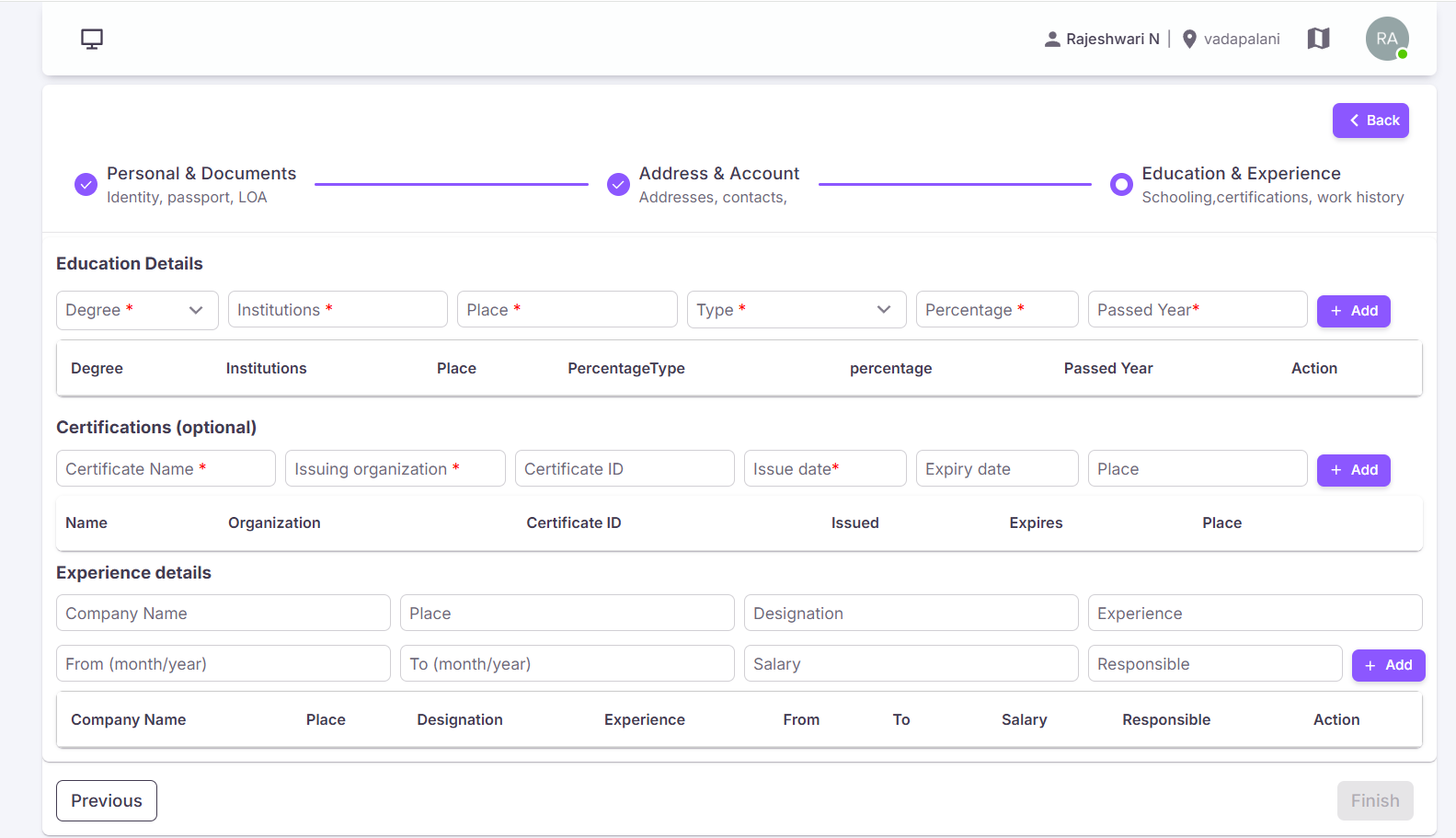
Task: Add the certification entry
Action: (x=1354, y=470)
